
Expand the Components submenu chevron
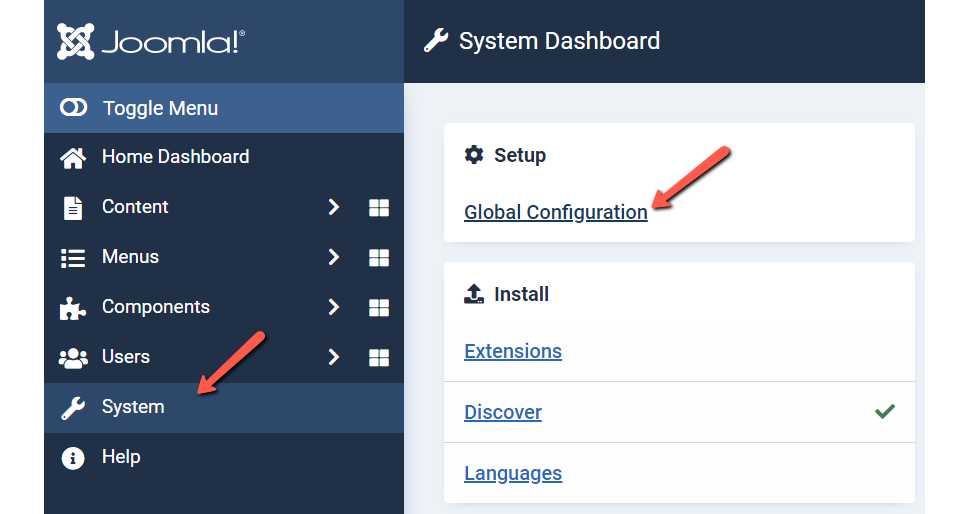[333, 307]
